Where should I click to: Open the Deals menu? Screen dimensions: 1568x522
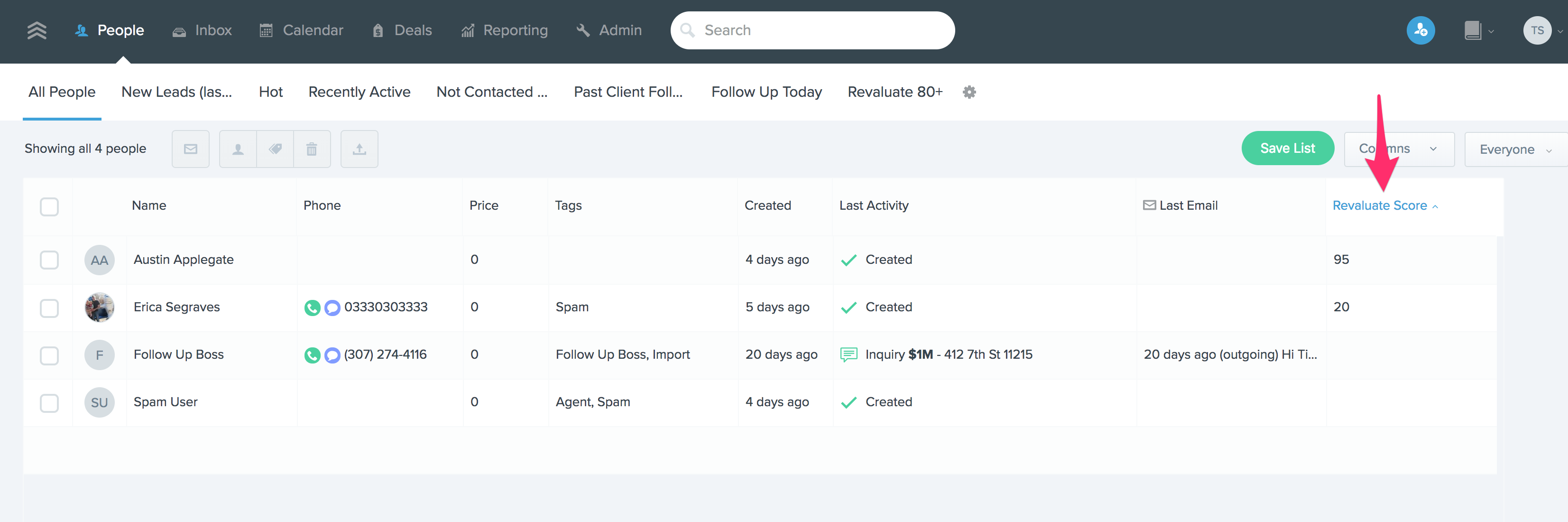pyautogui.click(x=402, y=30)
